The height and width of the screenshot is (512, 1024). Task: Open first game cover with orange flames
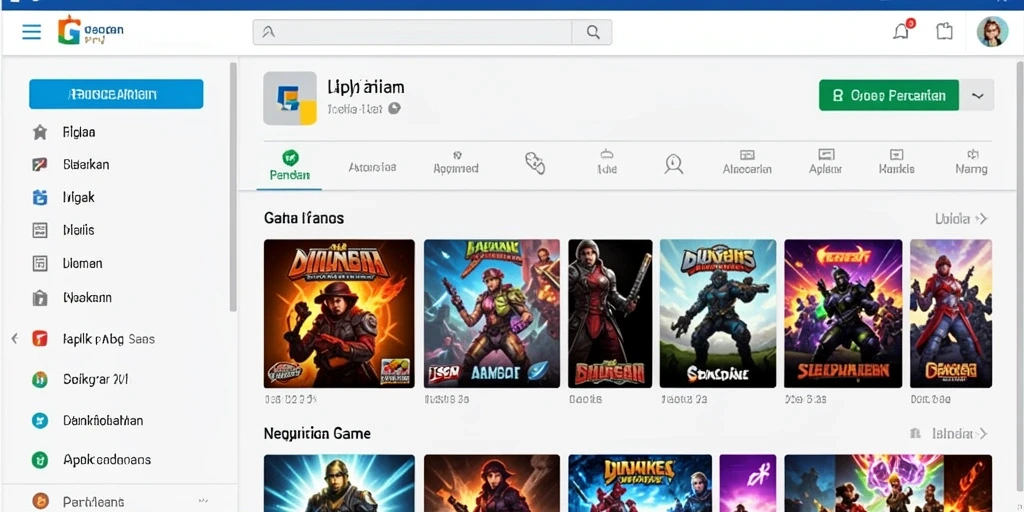point(339,313)
